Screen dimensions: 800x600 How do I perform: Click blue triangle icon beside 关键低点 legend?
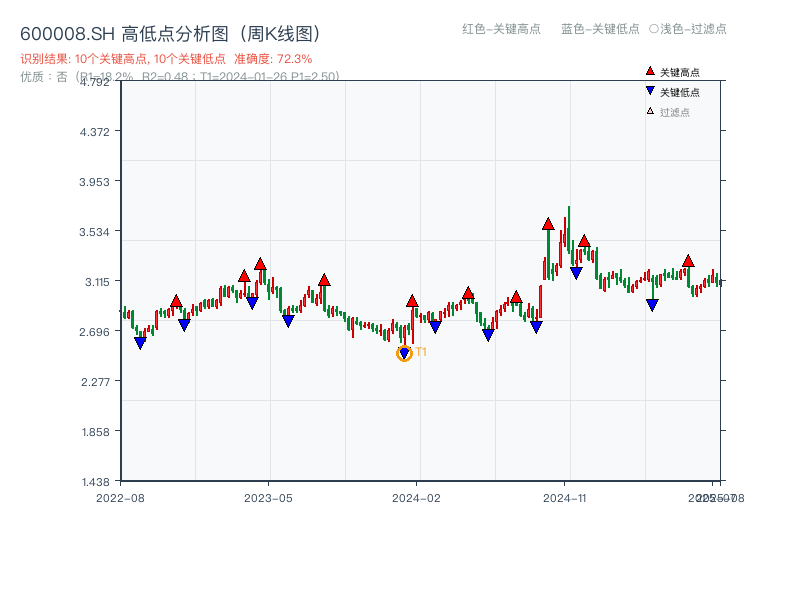[x=650, y=92]
